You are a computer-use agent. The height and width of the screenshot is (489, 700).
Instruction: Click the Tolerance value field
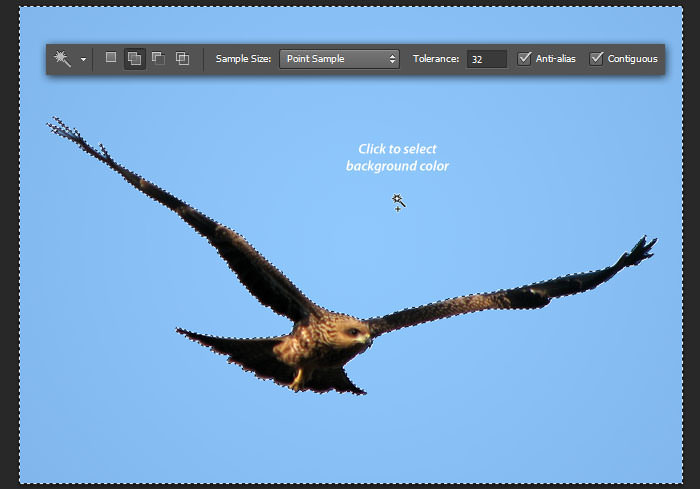[x=487, y=59]
